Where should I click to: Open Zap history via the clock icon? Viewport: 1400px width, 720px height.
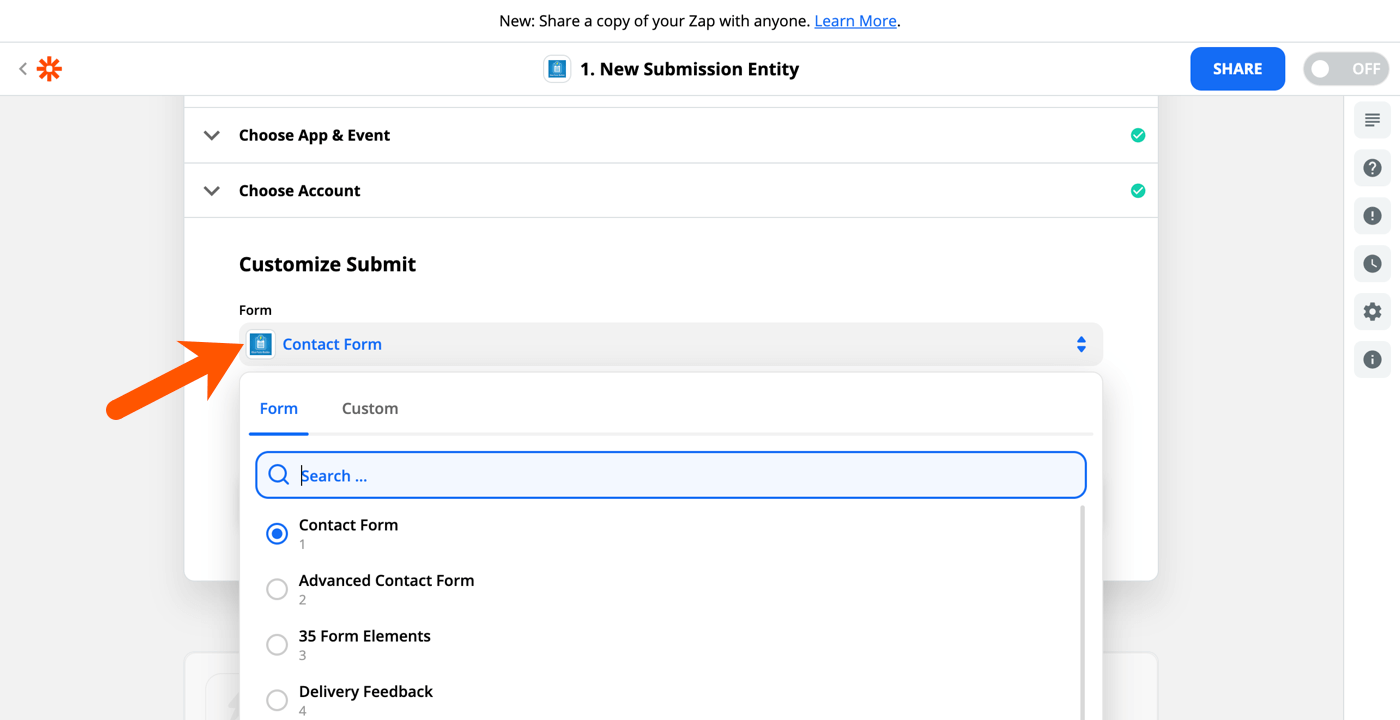pyautogui.click(x=1372, y=263)
